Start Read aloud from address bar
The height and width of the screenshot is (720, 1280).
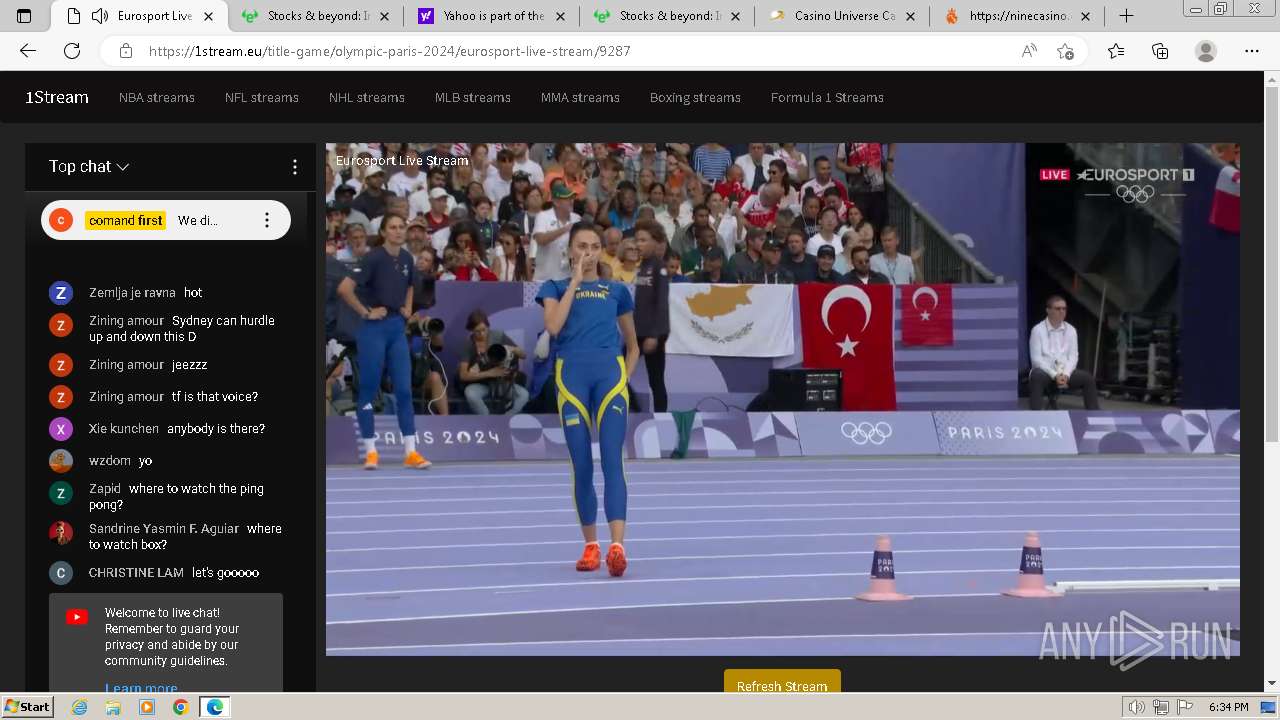pyautogui.click(x=1029, y=51)
